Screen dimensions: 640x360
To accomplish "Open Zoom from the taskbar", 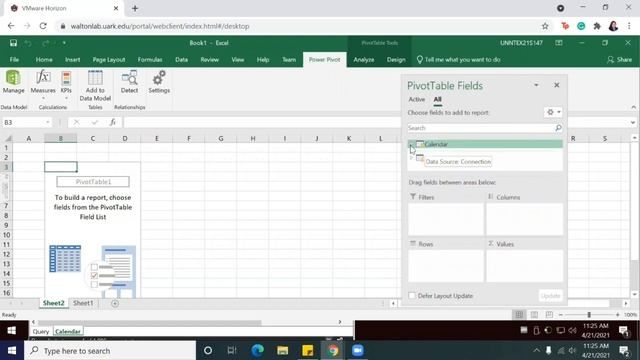I will tap(358, 351).
